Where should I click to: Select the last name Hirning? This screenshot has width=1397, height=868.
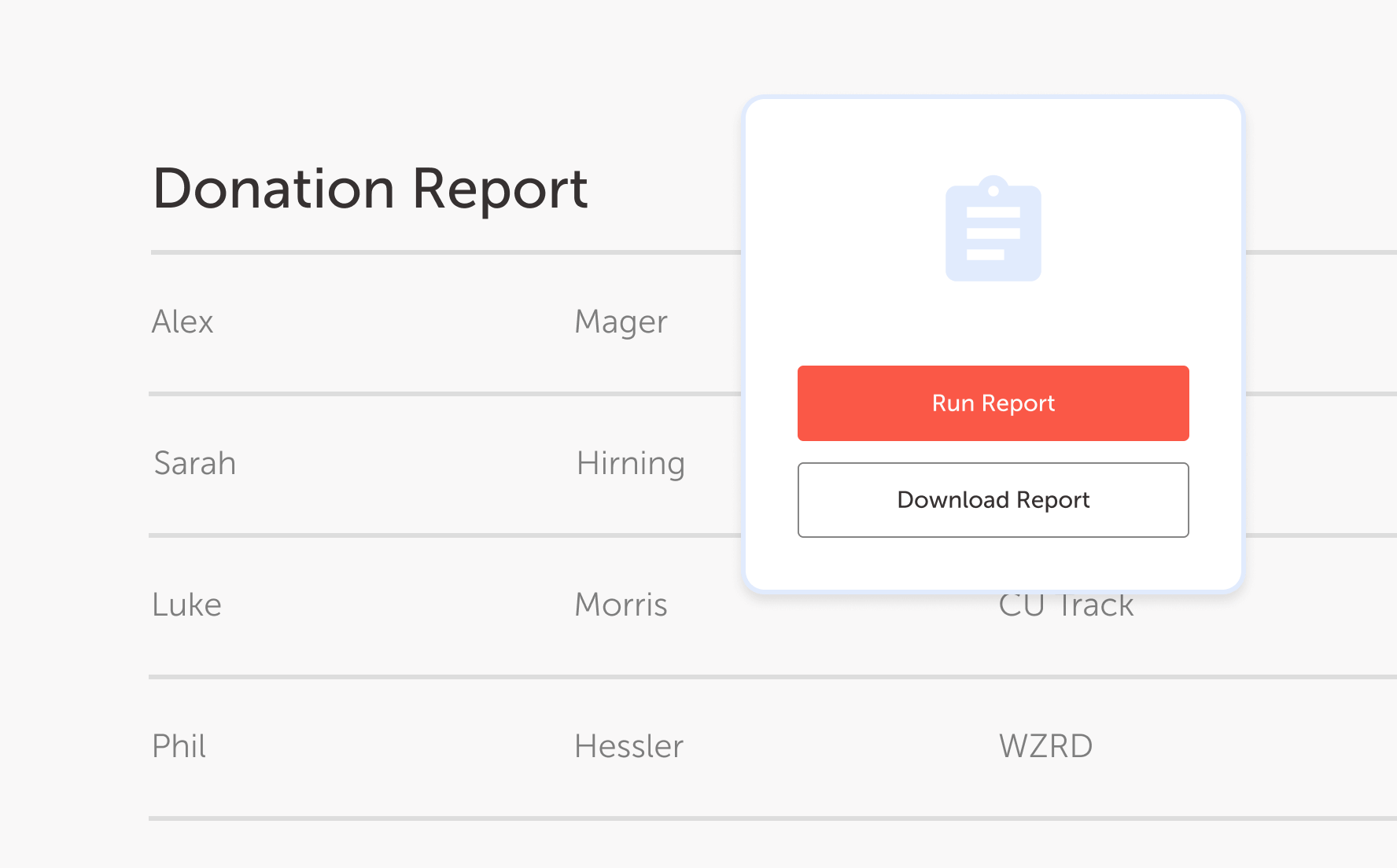(x=630, y=464)
